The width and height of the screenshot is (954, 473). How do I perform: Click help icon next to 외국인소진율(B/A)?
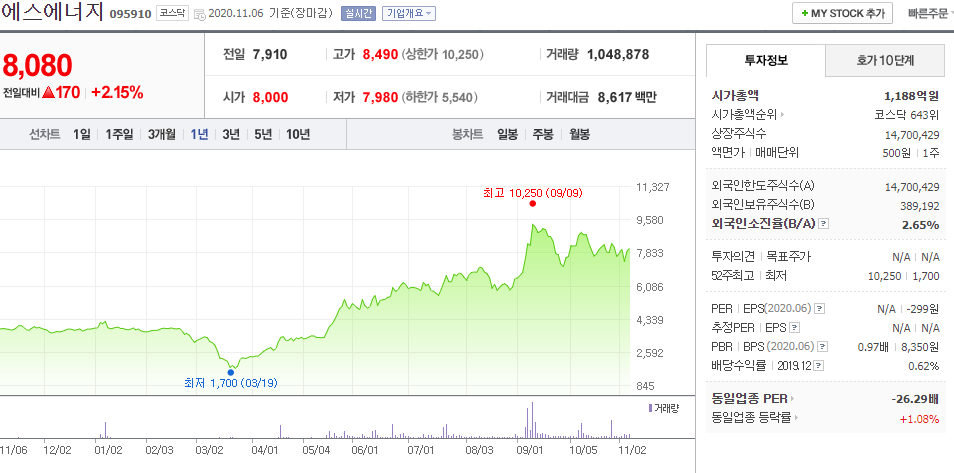click(824, 224)
